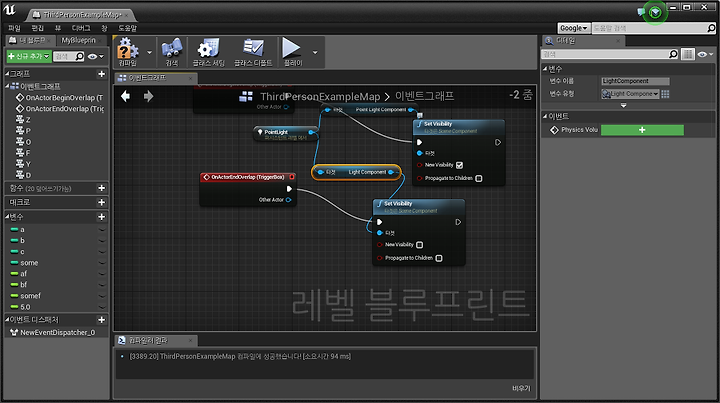Check Propagate to Children on upper Set Visibility
720x403 pixels.
(x=479, y=179)
